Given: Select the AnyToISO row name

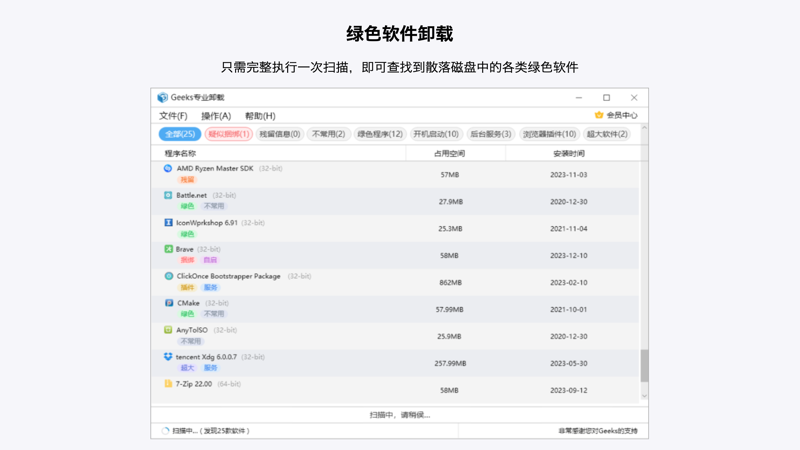Looking at the screenshot, I should click(192, 330).
